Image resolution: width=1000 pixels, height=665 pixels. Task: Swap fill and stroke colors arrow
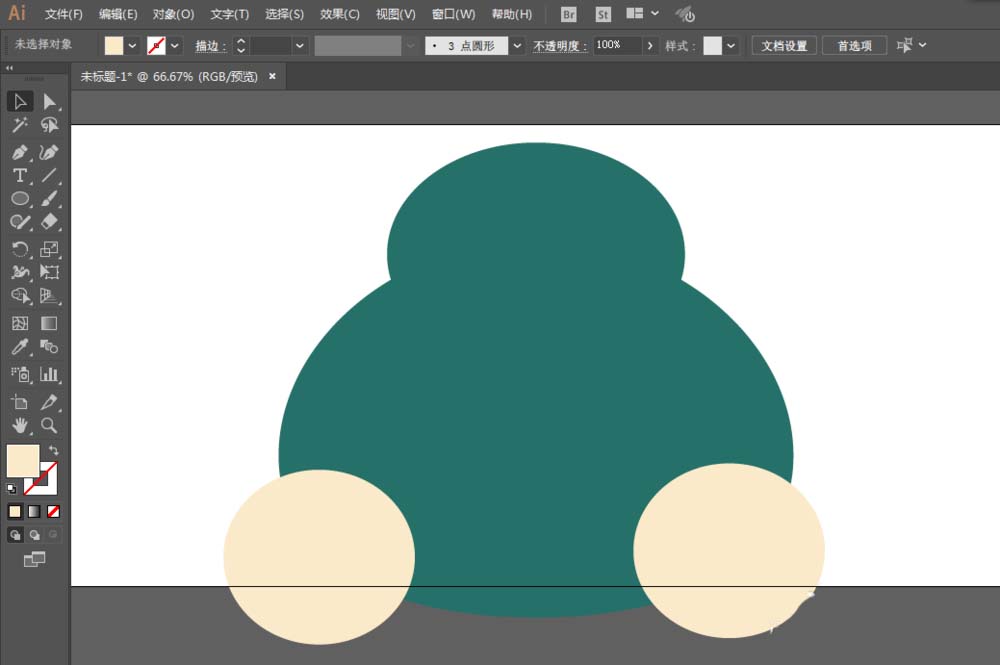pyautogui.click(x=54, y=450)
